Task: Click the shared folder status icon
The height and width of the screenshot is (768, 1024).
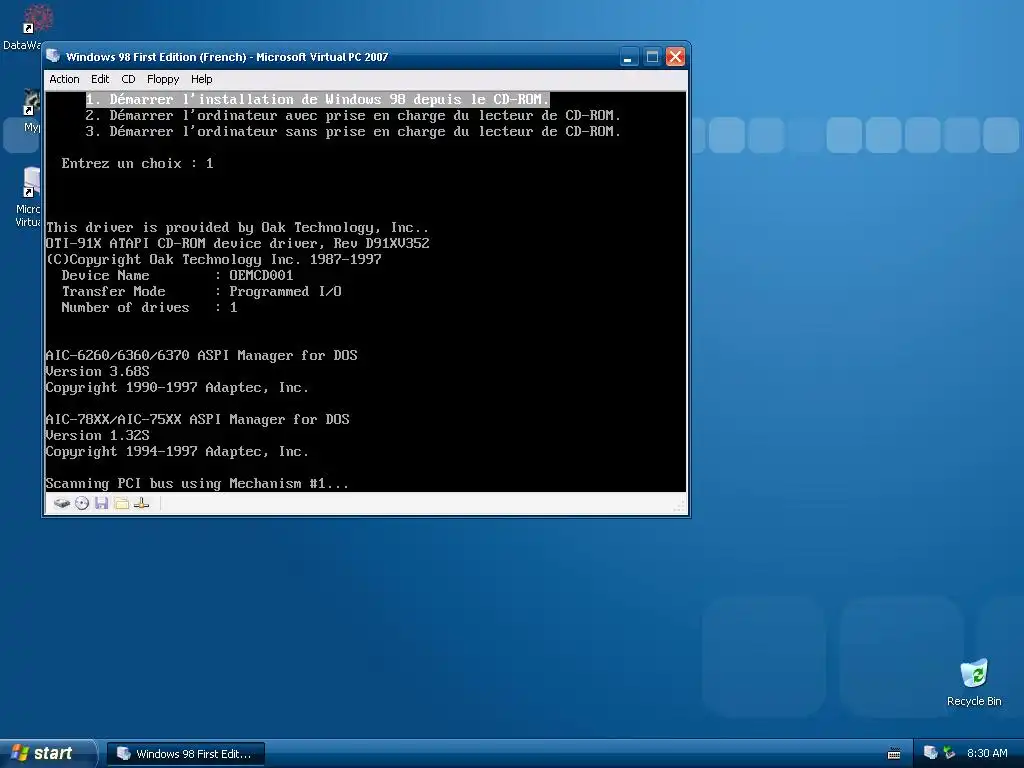Action: coord(121,504)
